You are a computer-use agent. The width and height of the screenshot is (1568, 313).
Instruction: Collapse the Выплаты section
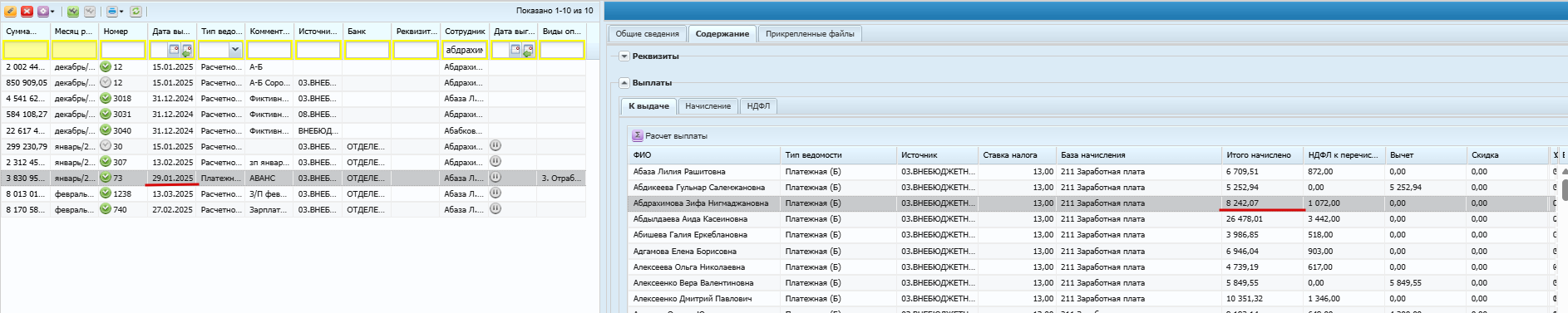pyautogui.click(x=624, y=83)
